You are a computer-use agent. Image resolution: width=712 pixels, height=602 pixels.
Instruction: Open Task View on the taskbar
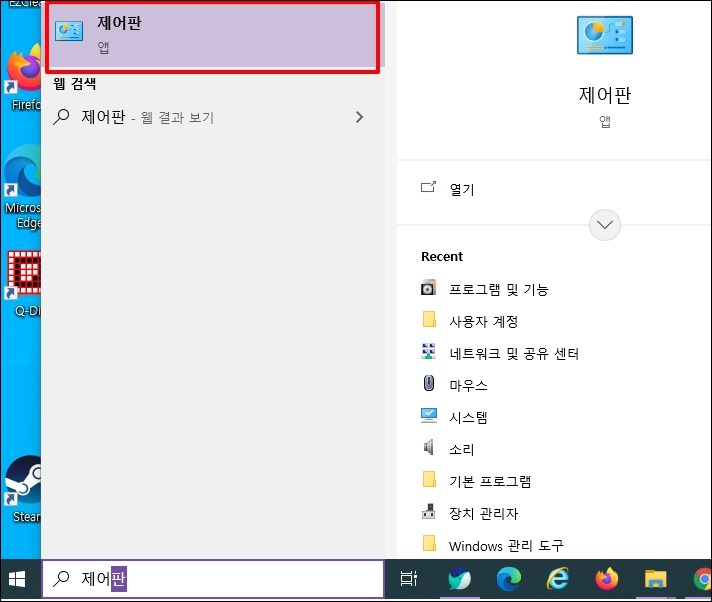[x=408, y=578]
